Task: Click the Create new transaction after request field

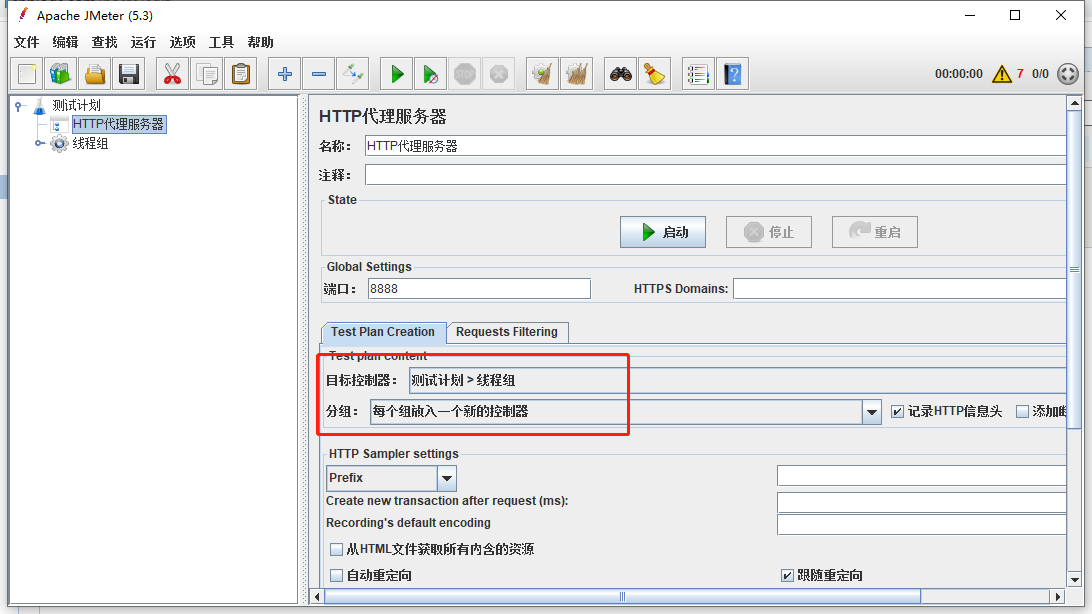Action: (x=921, y=502)
